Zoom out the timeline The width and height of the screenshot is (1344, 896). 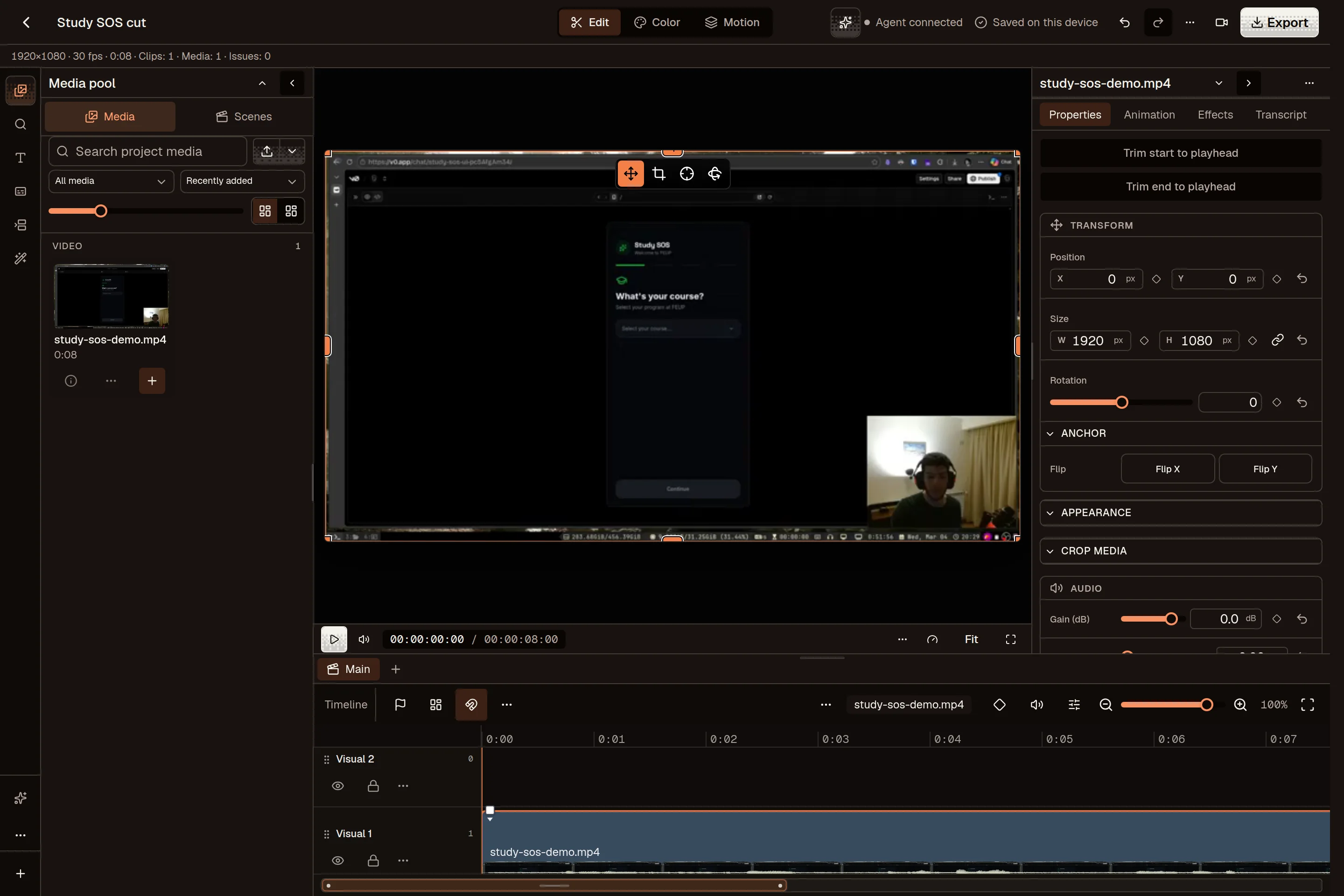(x=1106, y=705)
